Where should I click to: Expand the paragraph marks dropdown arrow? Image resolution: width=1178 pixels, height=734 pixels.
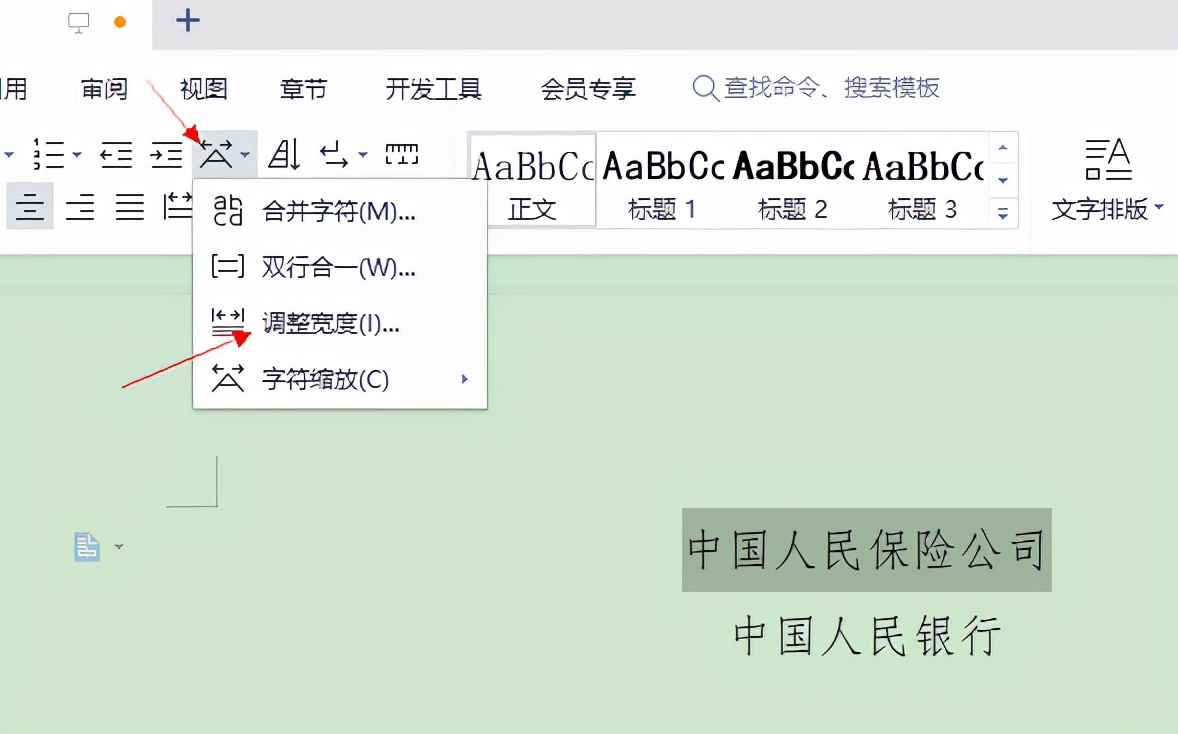click(x=363, y=155)
